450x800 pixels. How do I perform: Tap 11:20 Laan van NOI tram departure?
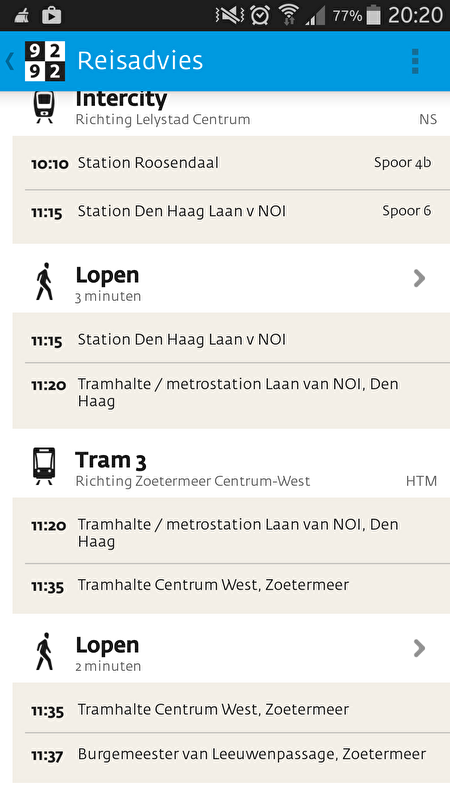(231, 531)
